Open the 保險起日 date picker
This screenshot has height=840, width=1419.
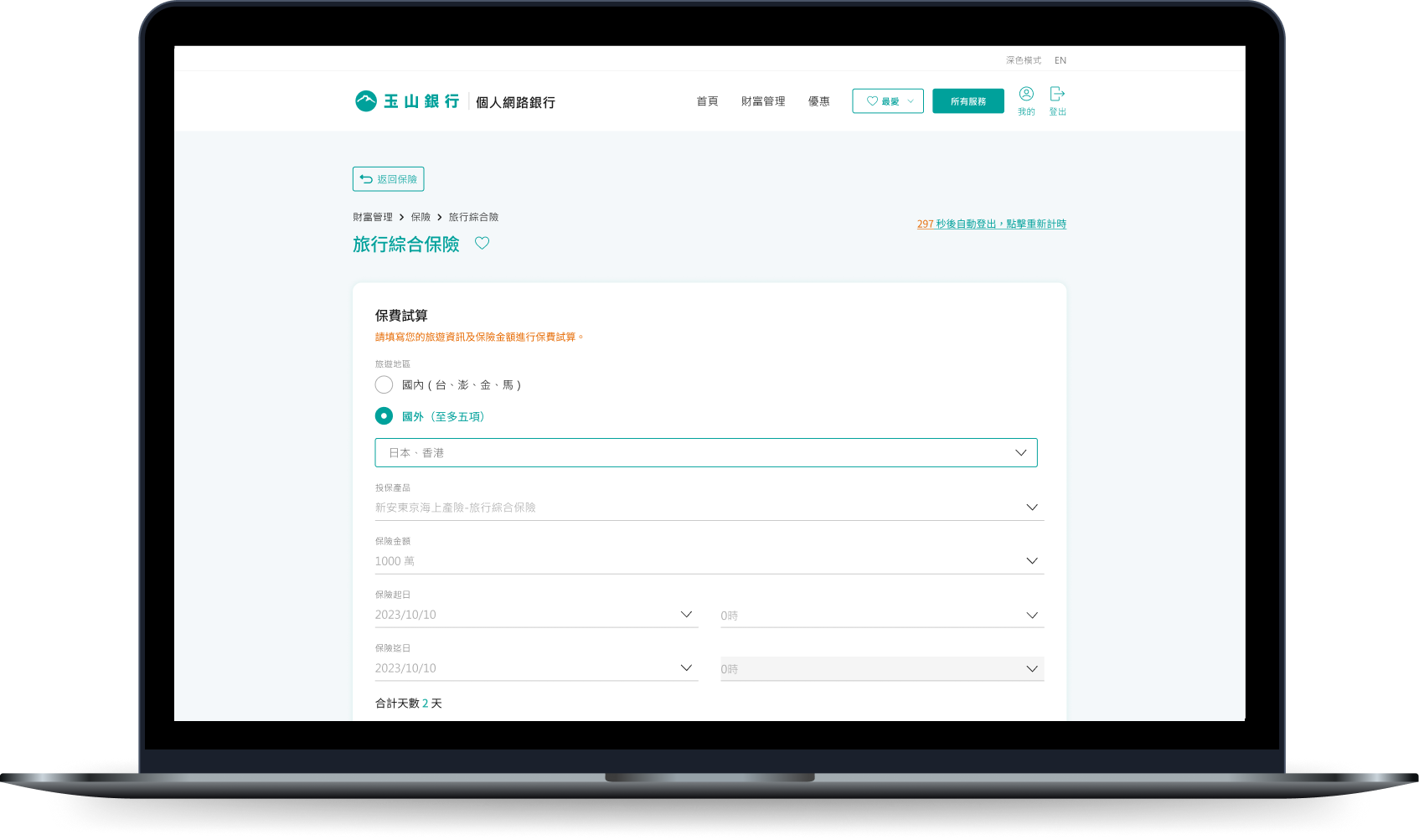[536, 615]
